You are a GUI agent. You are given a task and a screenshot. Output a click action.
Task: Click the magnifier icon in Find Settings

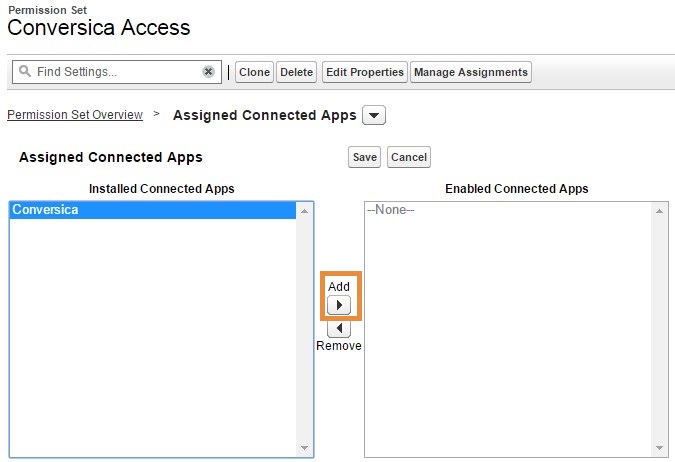point(25,71)
